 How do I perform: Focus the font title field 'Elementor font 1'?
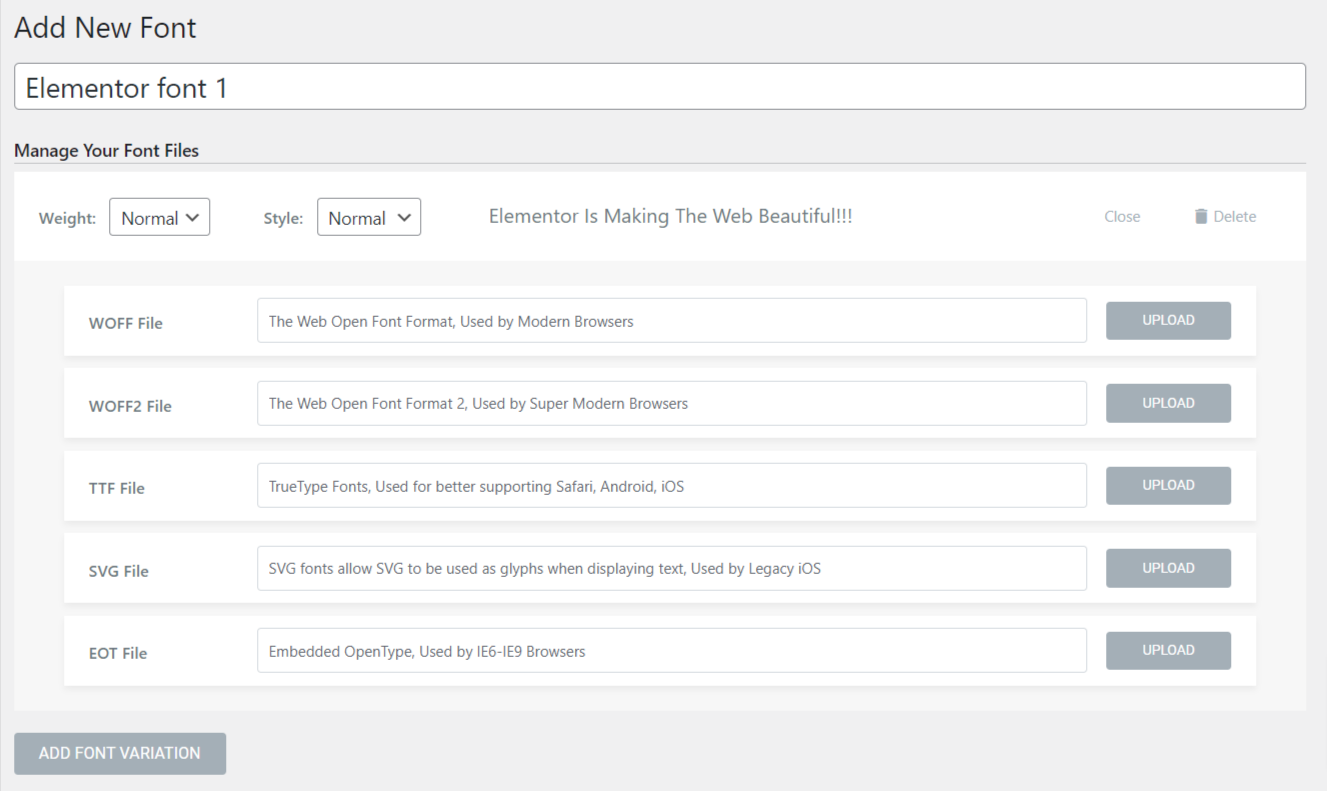660,87
